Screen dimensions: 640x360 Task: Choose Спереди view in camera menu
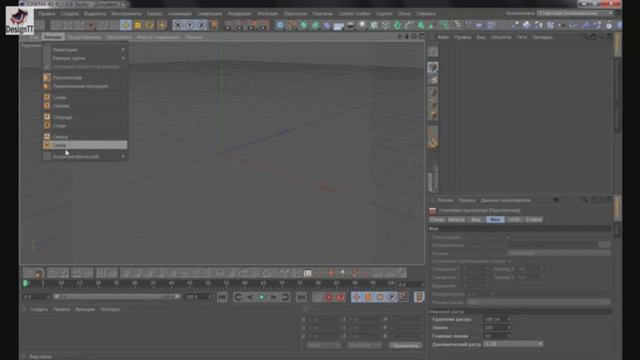point(85,117)
